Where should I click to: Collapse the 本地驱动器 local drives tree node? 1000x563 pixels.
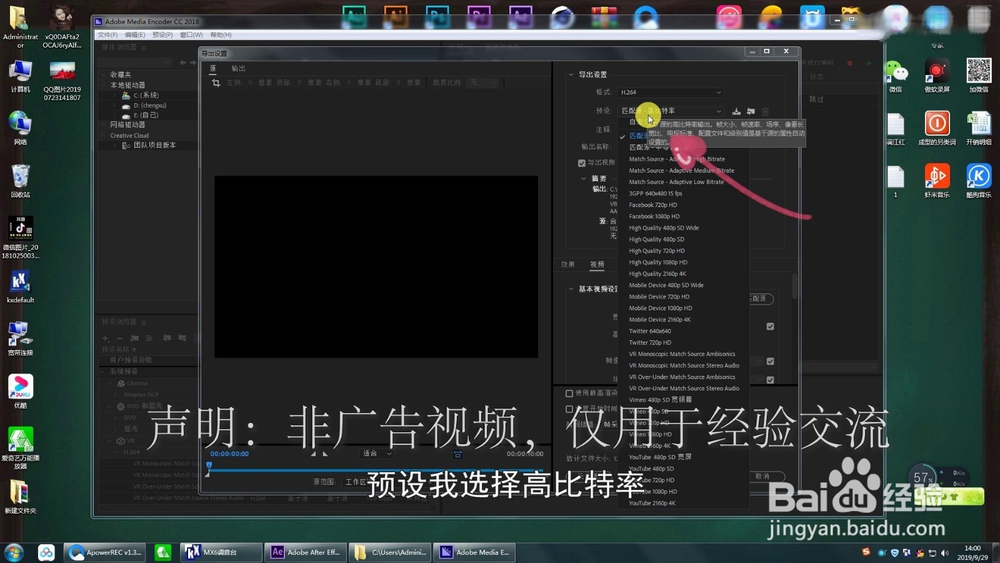tap(105, 85)
